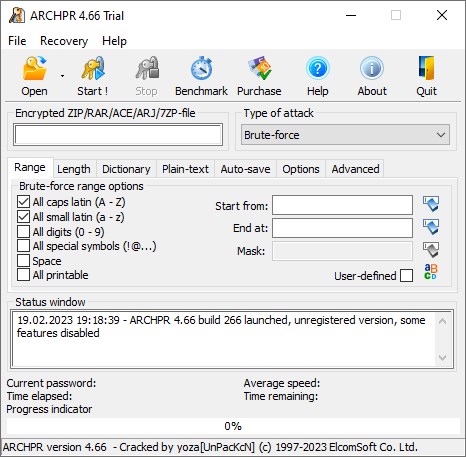
Task: Toggle the User-defined checkbox
Action: [x=406, y=276]
